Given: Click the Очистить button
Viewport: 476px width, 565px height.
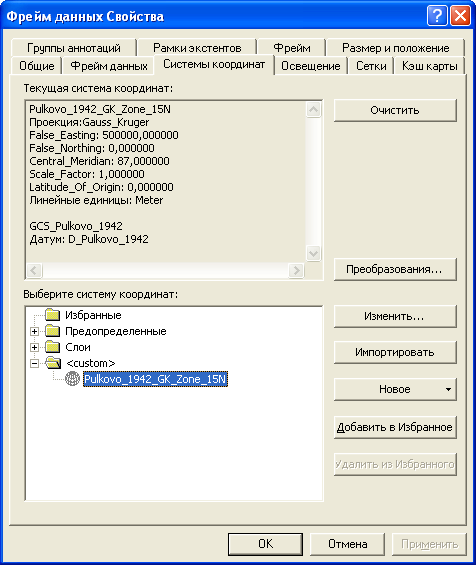Looking at the screenshot, I should pyautogui.click(x=395, y=110).
